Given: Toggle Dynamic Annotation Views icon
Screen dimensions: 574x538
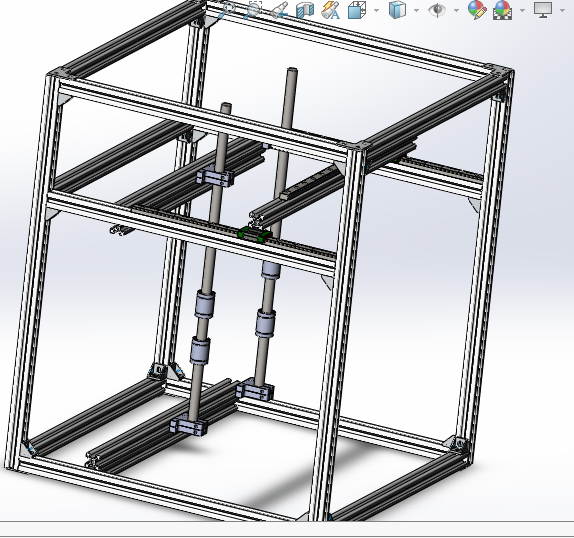Looking at the screenshot, I should (x=331, y=10).
